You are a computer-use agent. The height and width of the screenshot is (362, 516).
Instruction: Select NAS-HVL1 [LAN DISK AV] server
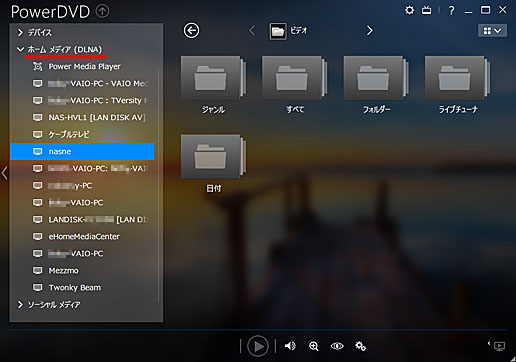click(97, 117)
